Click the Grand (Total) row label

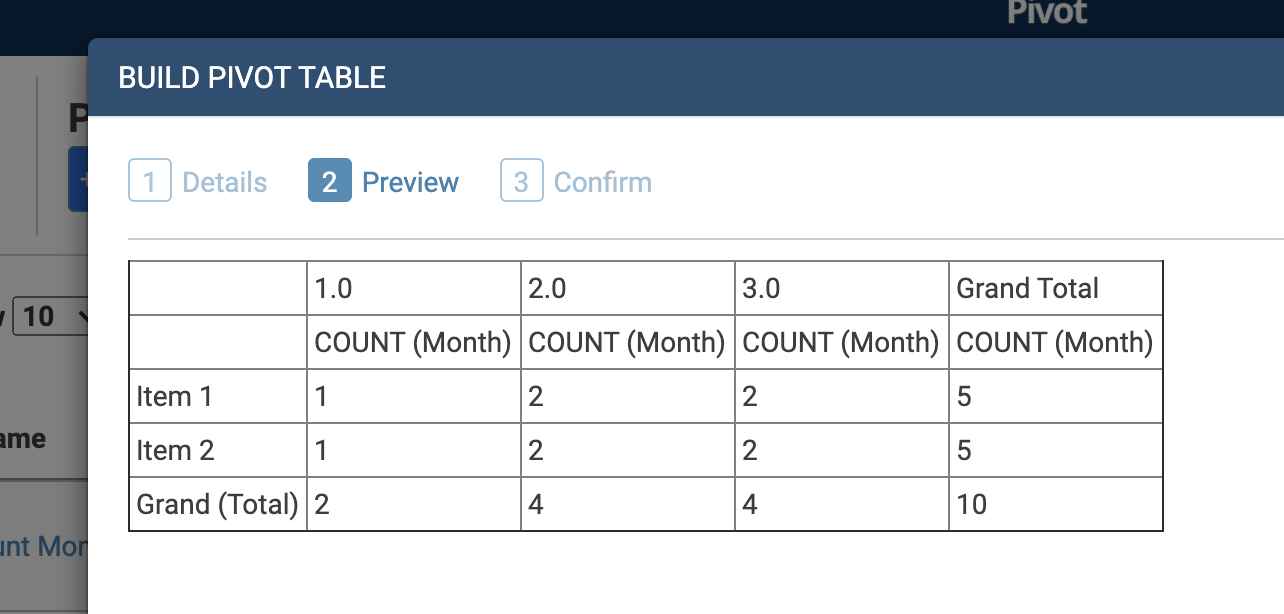[x=216, y=503]
